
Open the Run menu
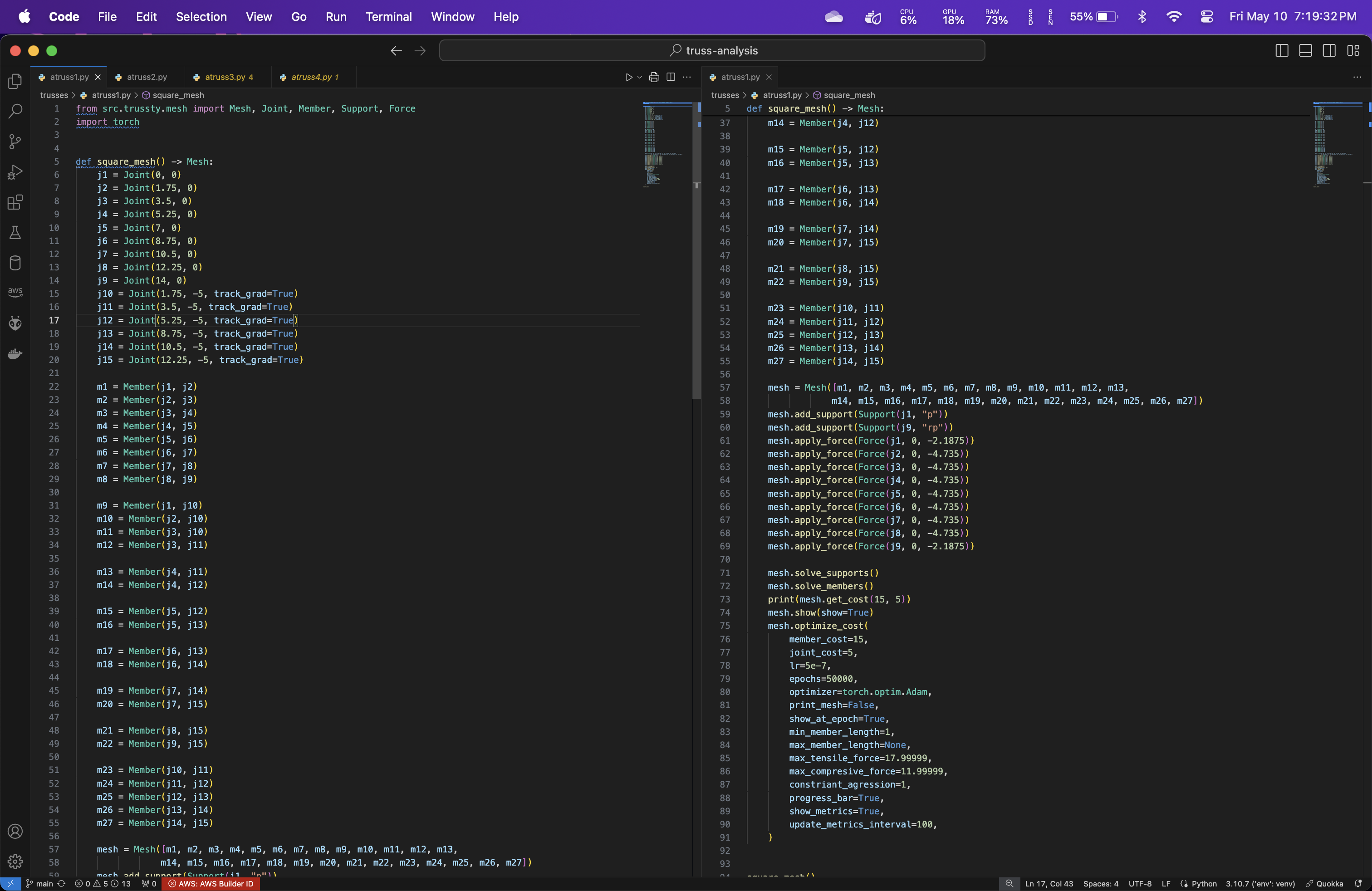pyautogui.click(x=336, y=17)
